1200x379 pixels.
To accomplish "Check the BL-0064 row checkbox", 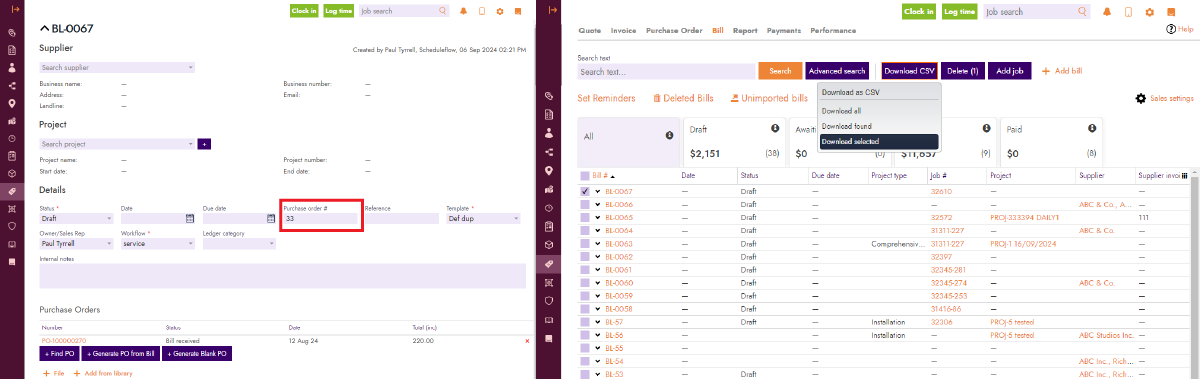I will (585, 230).
